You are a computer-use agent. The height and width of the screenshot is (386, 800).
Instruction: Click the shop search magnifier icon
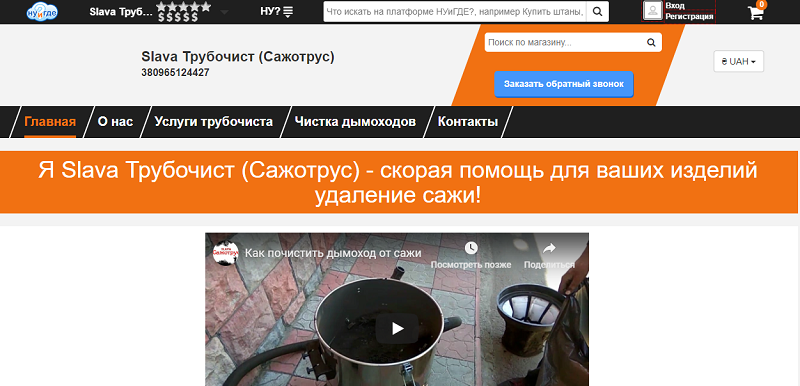[x=651, y=42]
